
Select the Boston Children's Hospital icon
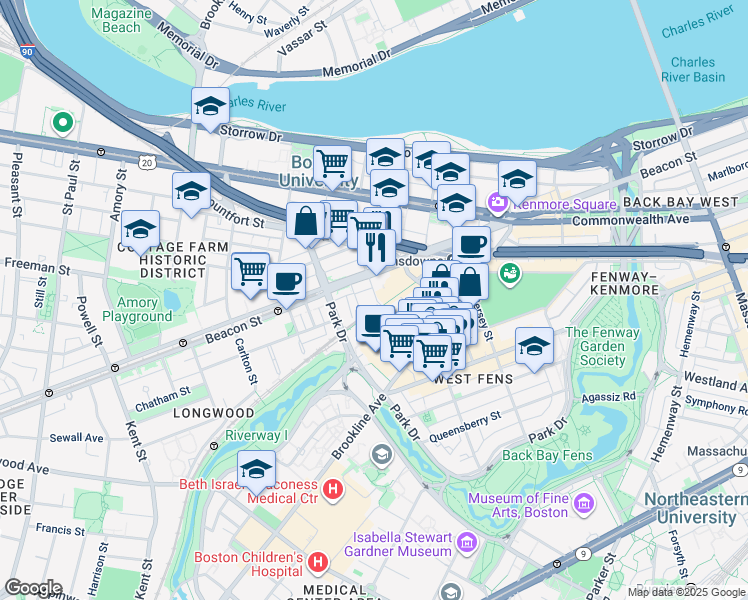pyautogui.click(x=318, y=562)
